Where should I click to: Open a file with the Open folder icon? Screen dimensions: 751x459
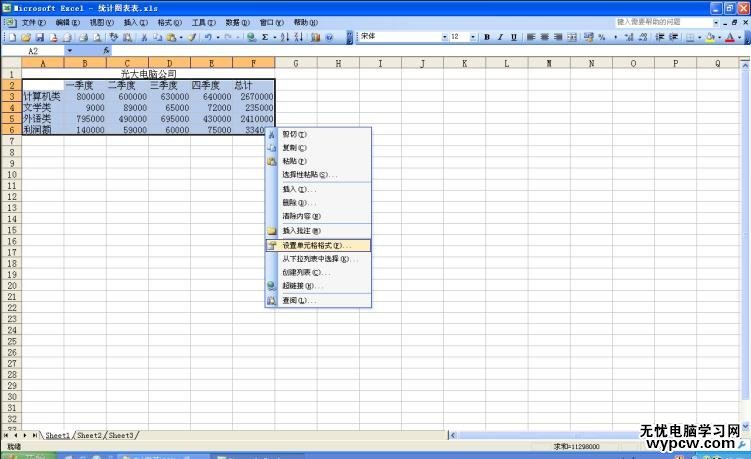(26, 37)
